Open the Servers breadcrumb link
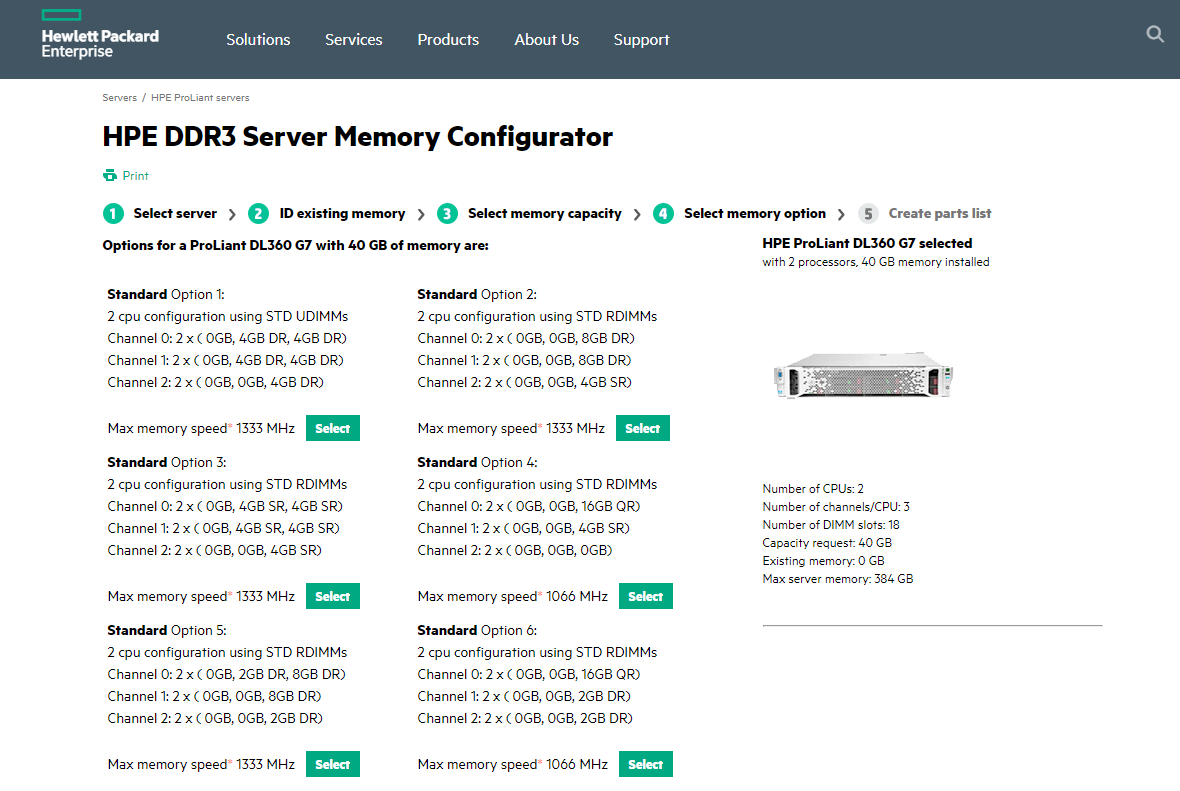Screen dimensions: 1180x791 point(119,97)
